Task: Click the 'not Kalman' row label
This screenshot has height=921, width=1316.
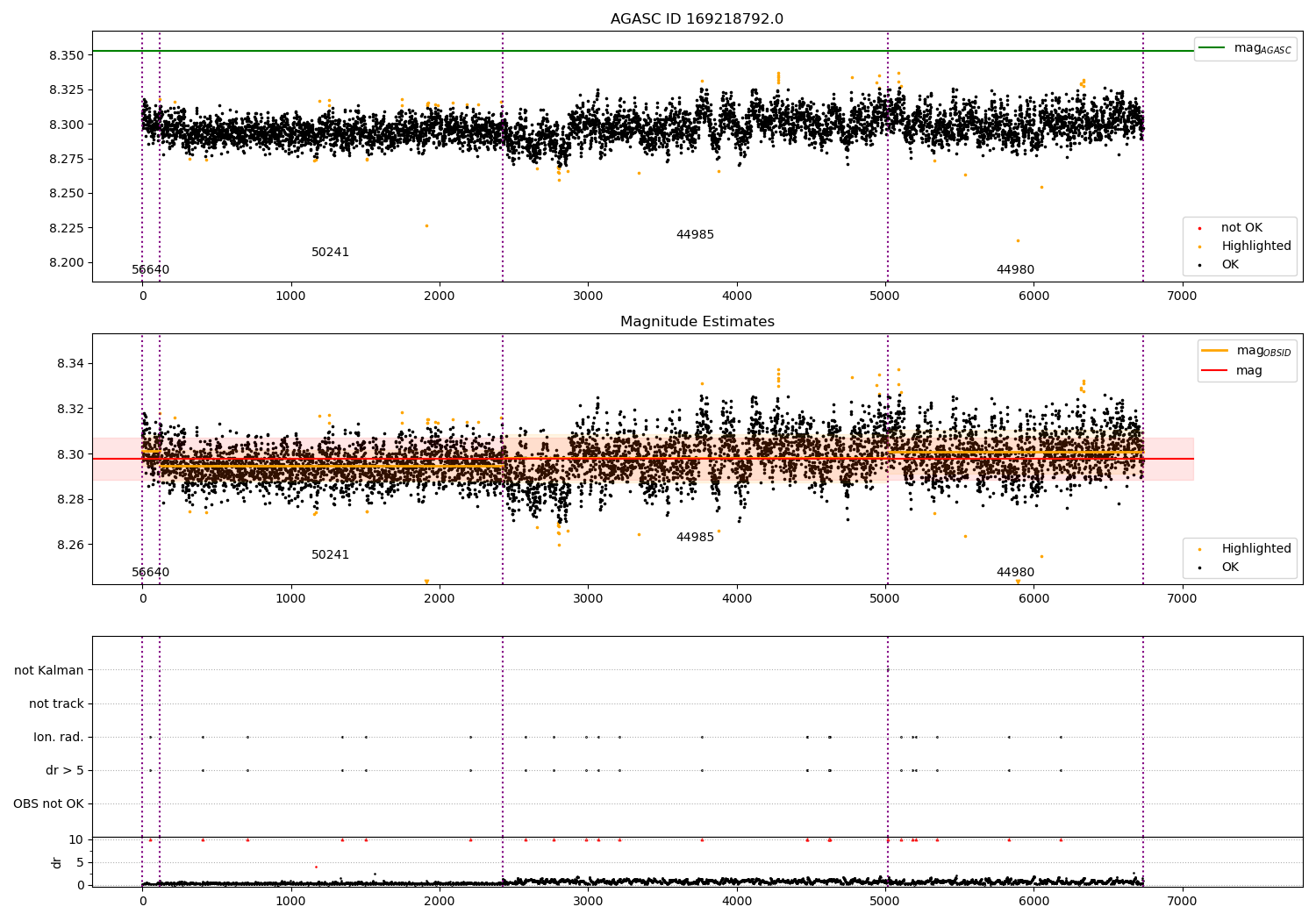Action: (49, 670)
